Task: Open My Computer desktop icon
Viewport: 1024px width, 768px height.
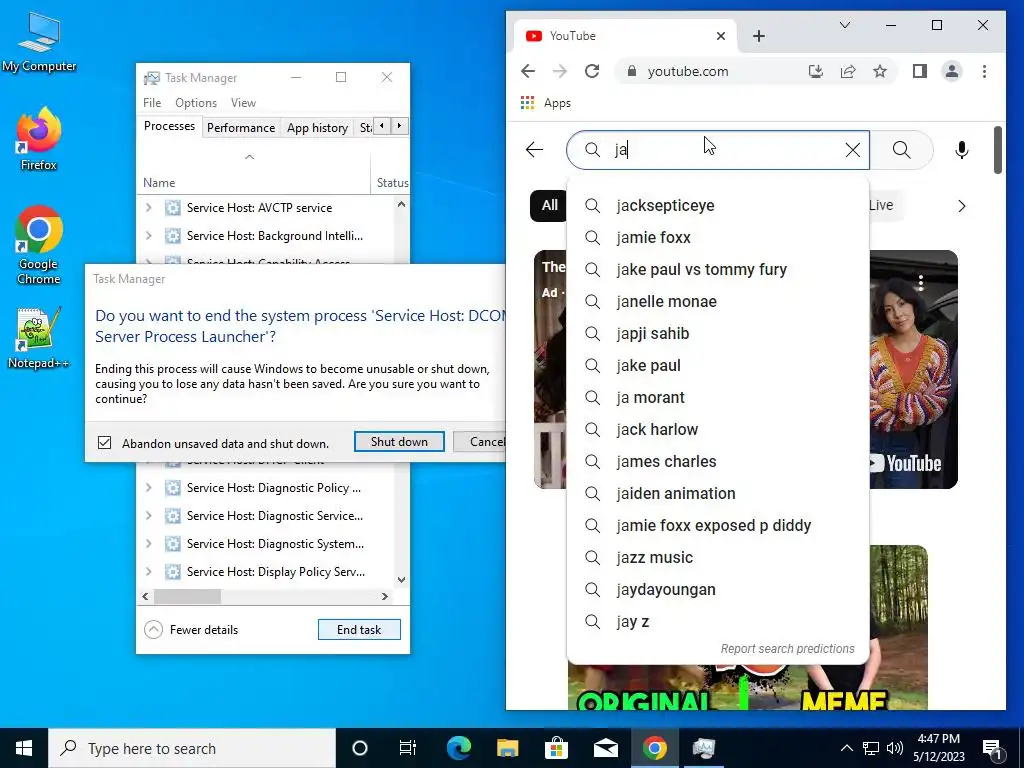Action: point(39,42)
